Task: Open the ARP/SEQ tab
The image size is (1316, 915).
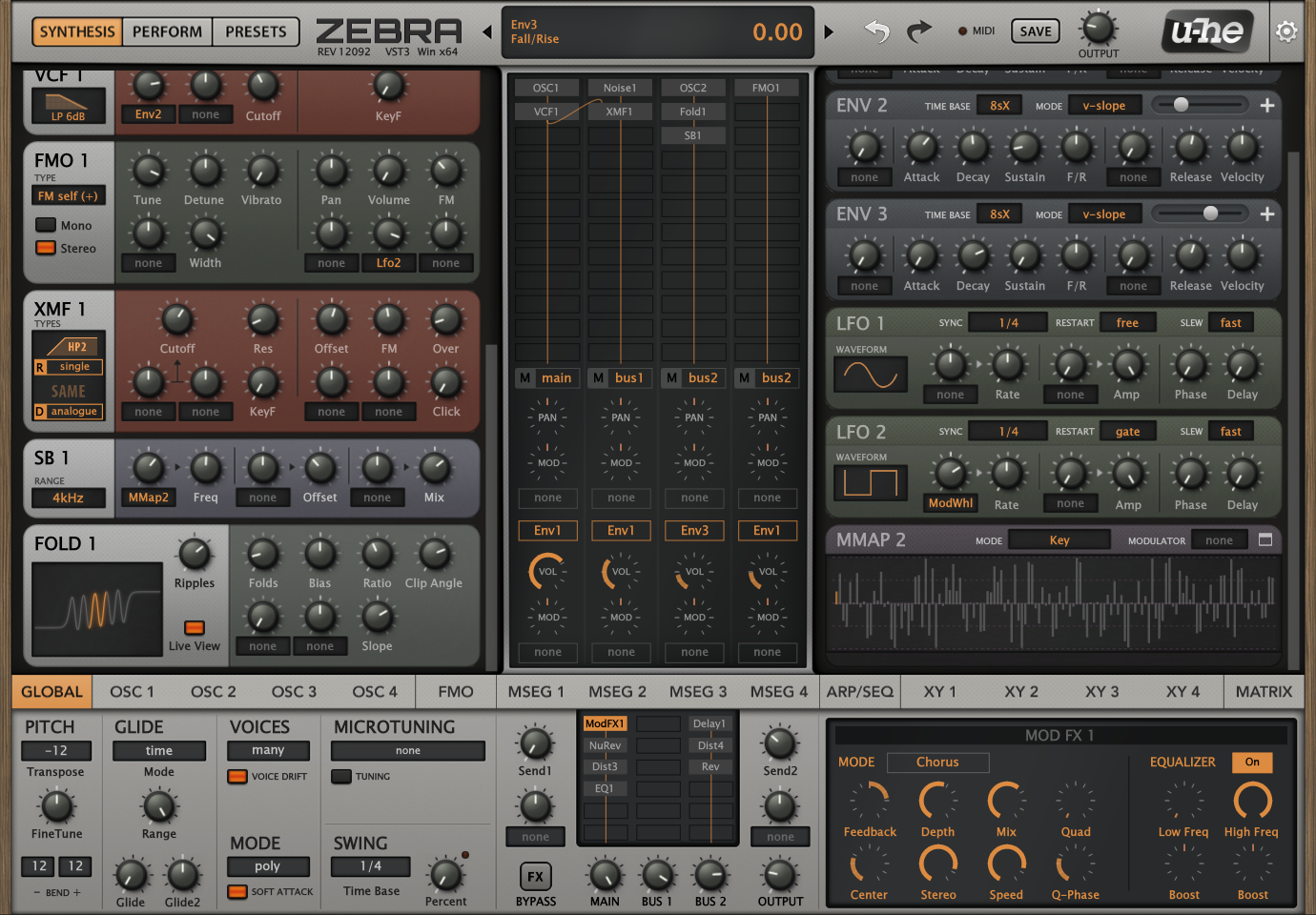Action: 859,692
